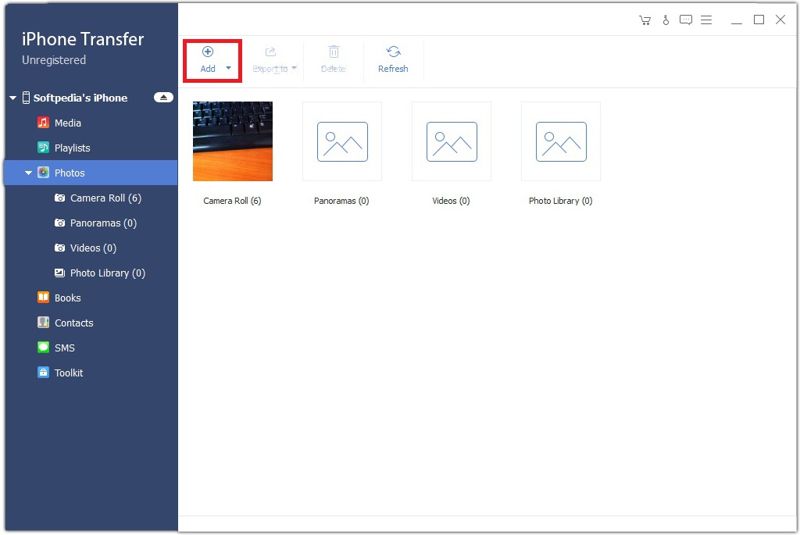The height and width of the screenshot is (535, 800).
Task: Click the Add photos toolbar icon
Action: (x=207, y=52)
